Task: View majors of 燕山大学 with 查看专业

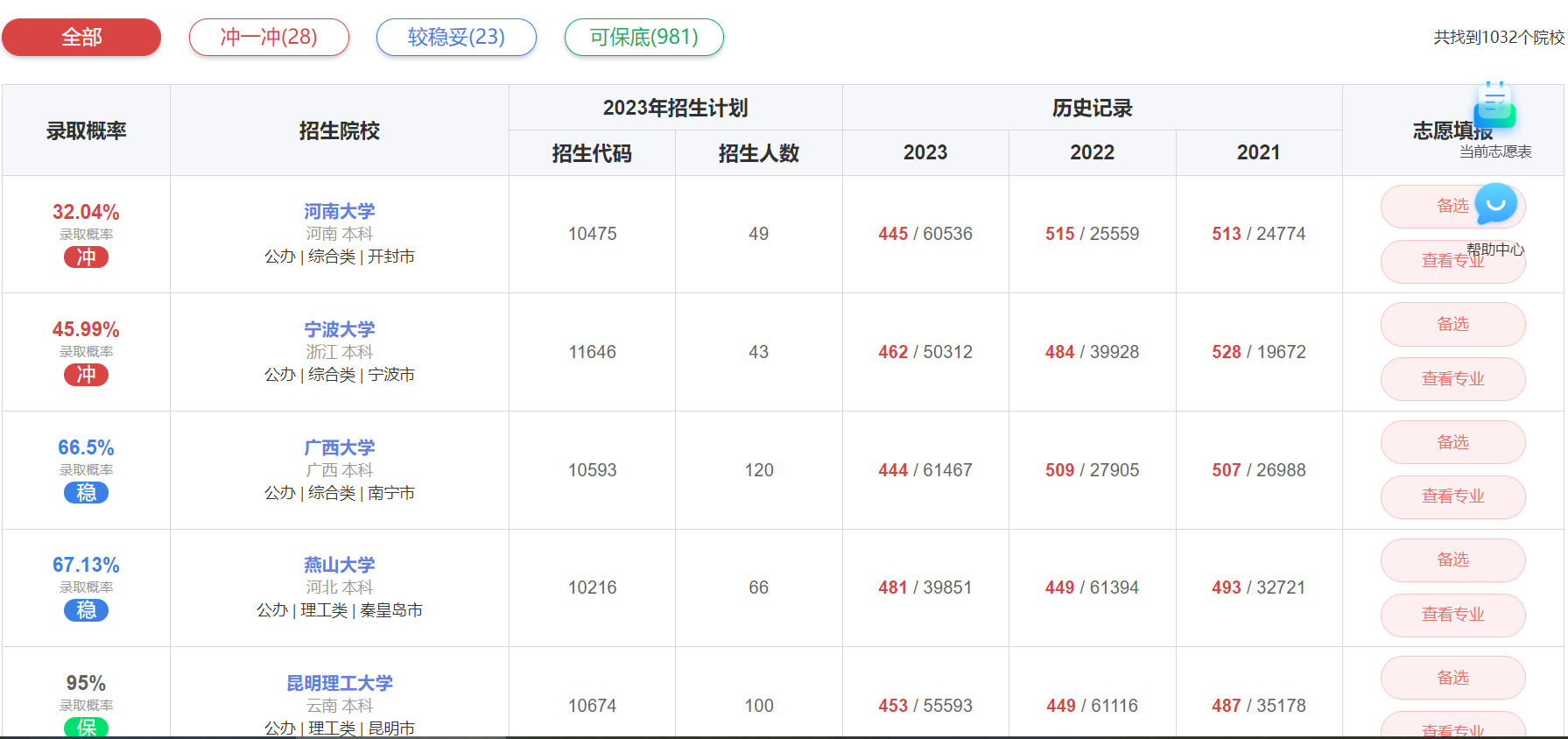Action: (1453, 615)
